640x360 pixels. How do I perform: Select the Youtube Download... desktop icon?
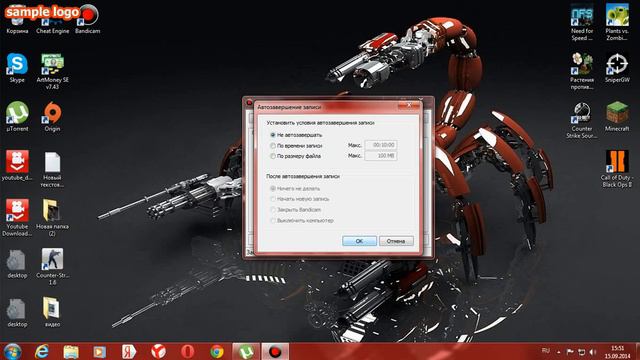click(x=17, y=218)
